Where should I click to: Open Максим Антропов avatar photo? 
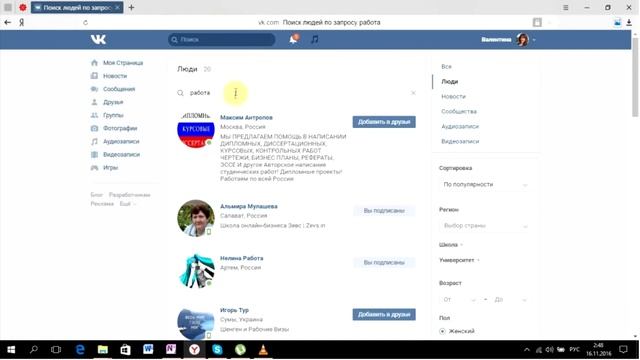click(x=196, y=129)
